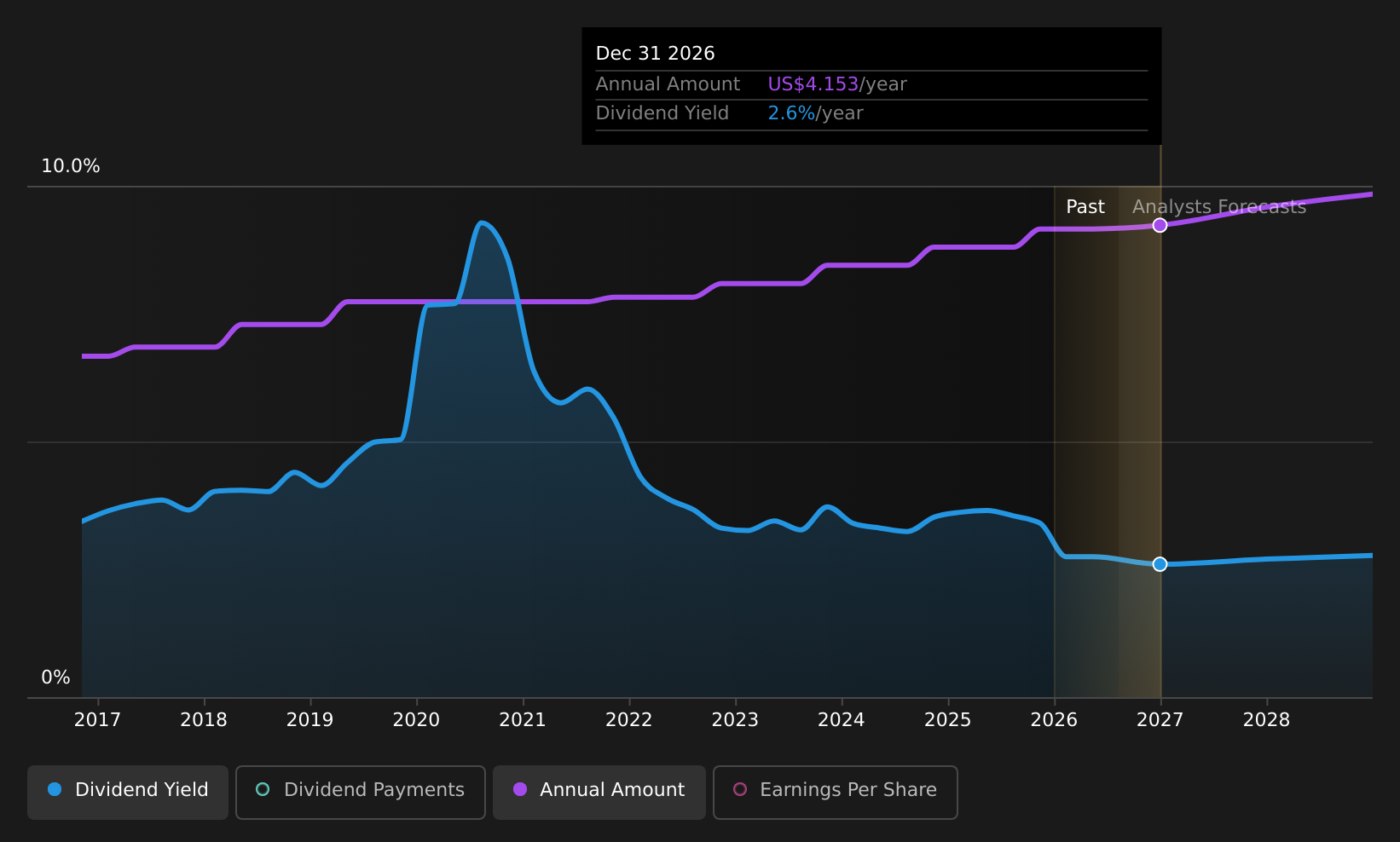Image resolution: width=1400 pixels, height=842 pixels.
Task: Click the 10.0% y-axis label
Action: click(x=71, y=166)
